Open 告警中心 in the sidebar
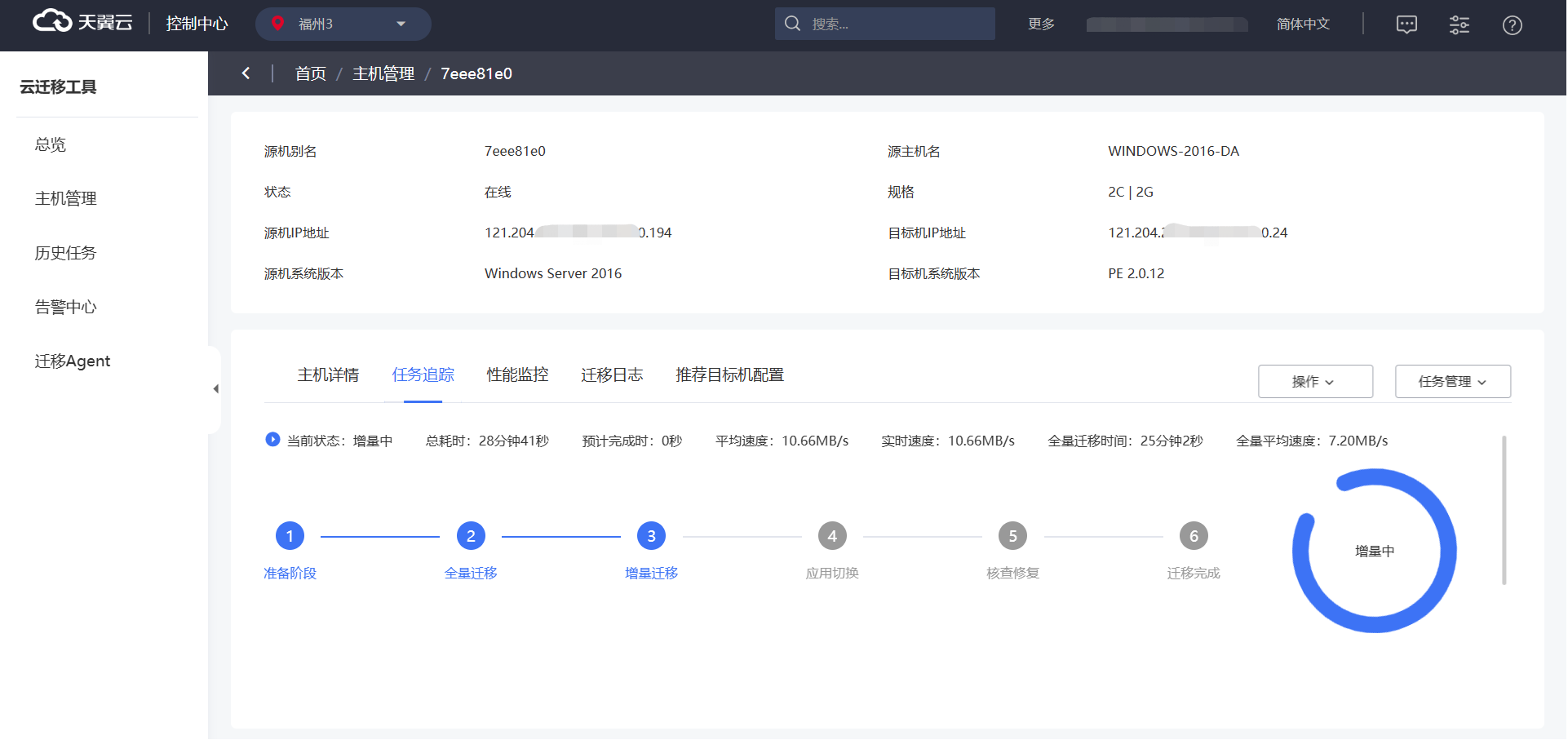The height and width of the screenshot is (740, 1568). [x=66, y=307]
